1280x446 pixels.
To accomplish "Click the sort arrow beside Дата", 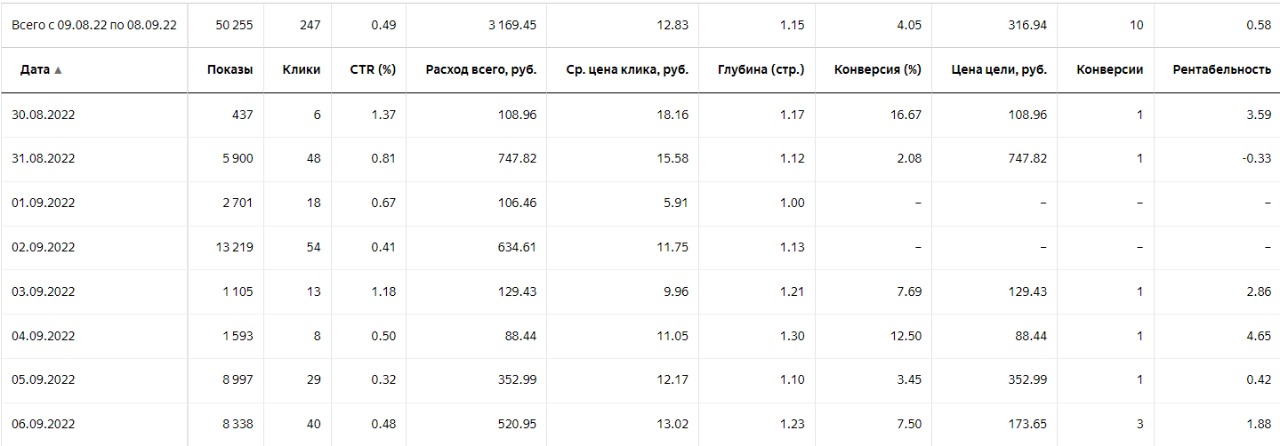I will tap(57, 71).
